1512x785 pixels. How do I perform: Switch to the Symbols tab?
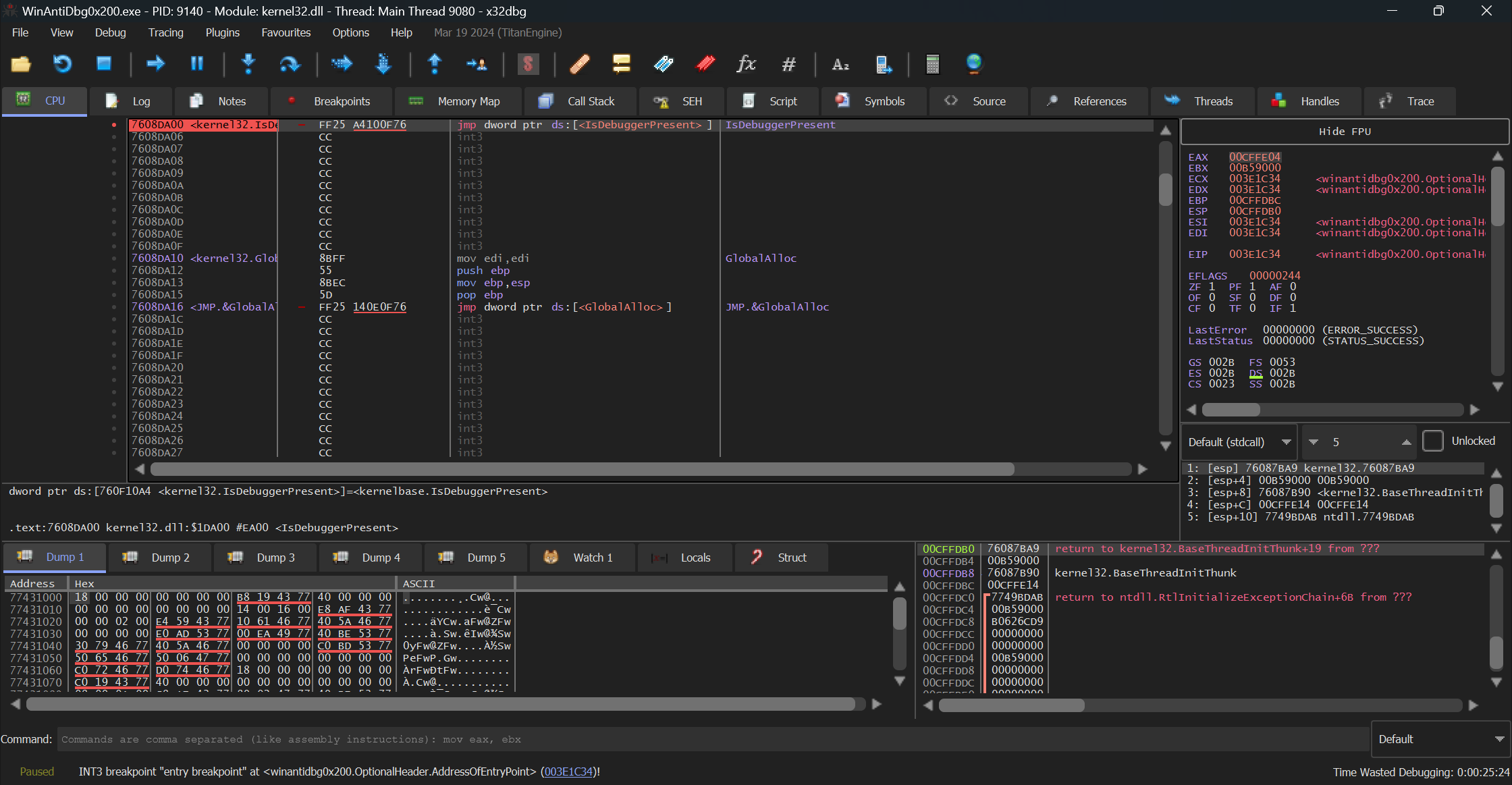coord(873,101)
